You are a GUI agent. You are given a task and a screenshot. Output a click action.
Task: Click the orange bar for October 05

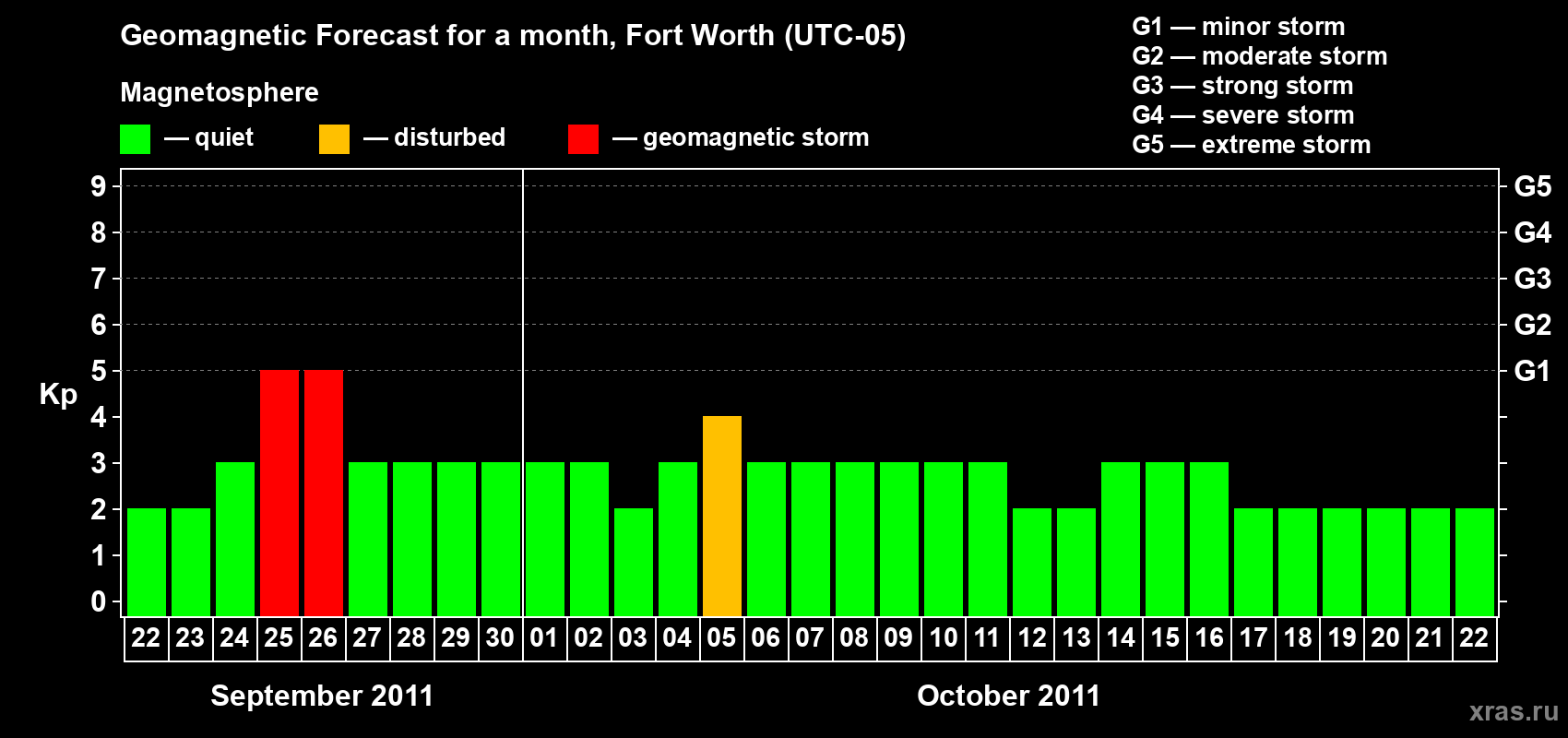click(x=722, y=516)
